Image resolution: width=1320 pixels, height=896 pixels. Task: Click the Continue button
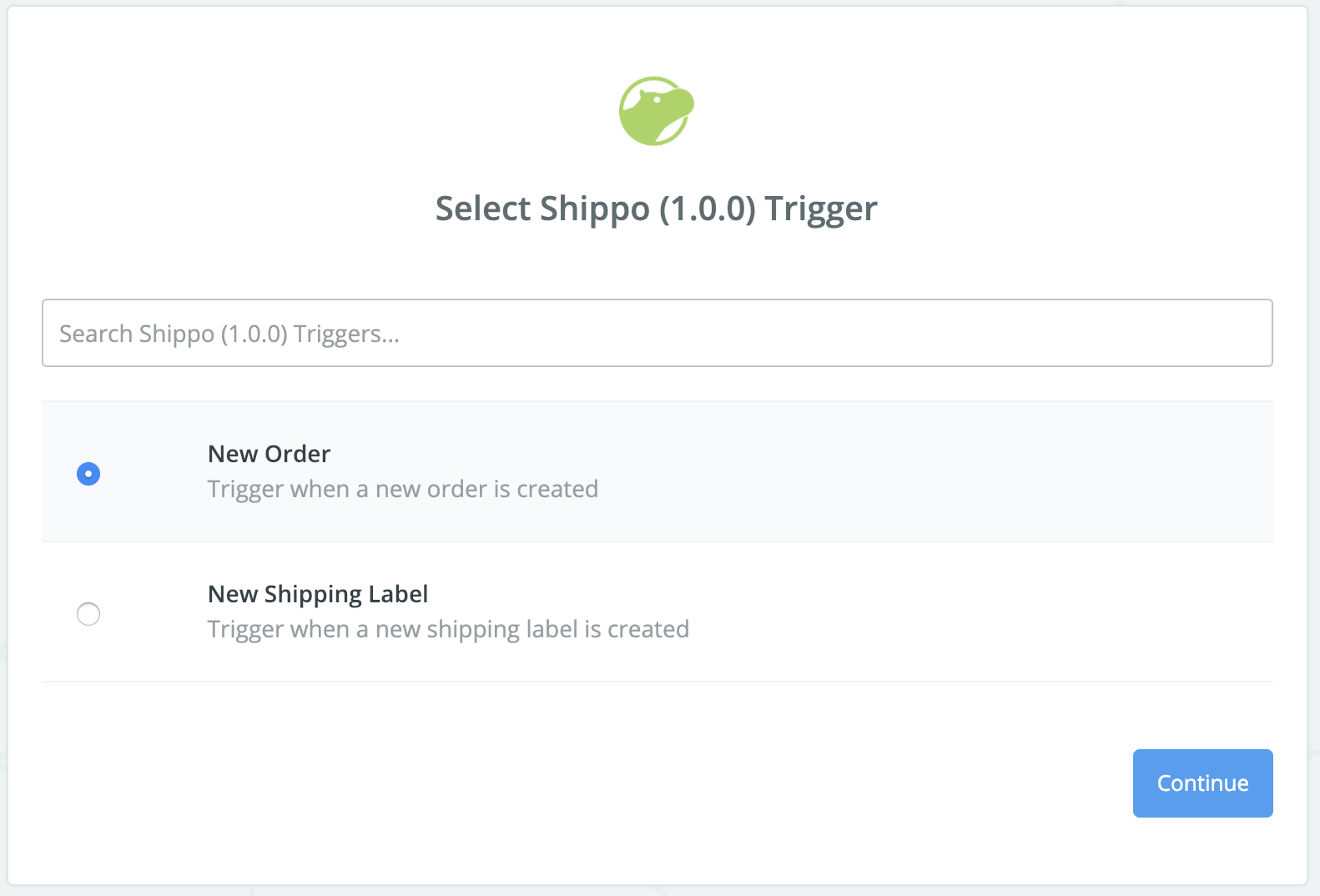point(1202,783)
